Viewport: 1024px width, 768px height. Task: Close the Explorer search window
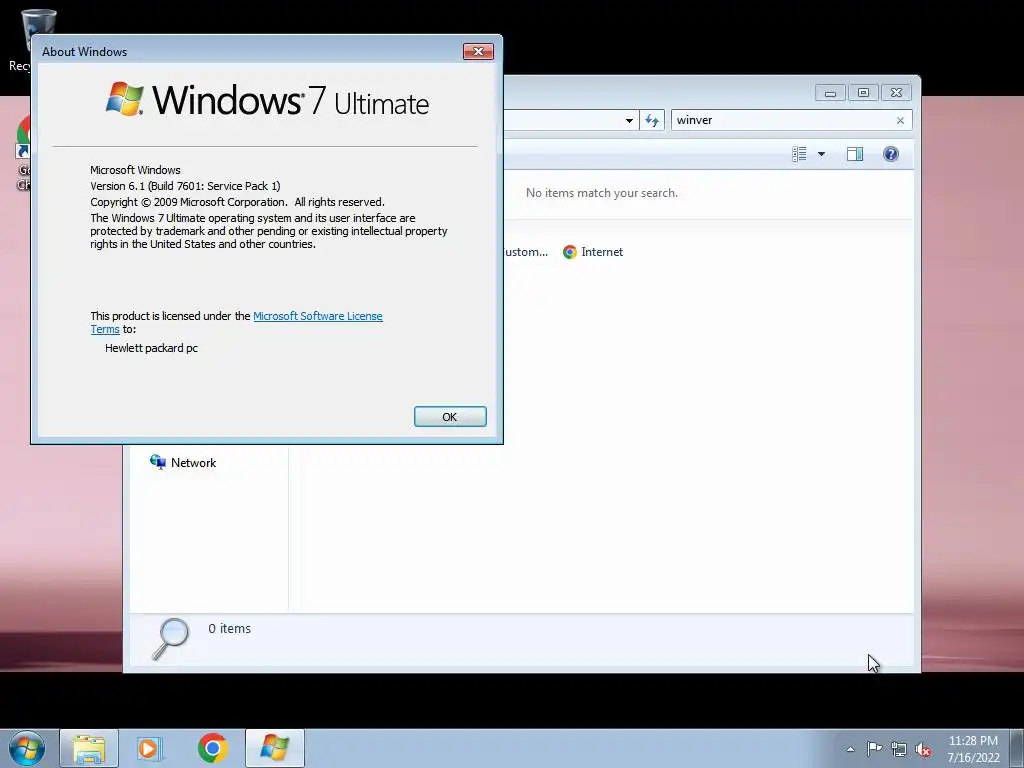(x=897, y=93)
